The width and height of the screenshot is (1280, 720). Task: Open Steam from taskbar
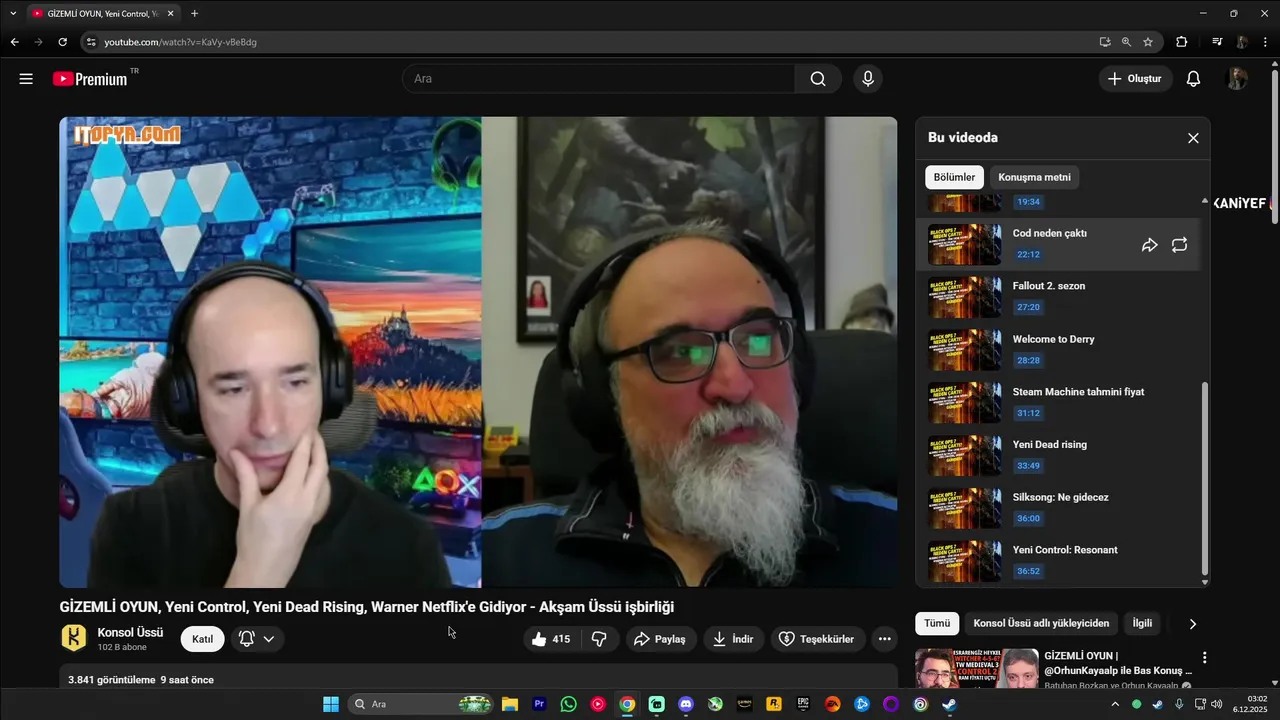click(x=949, y=704)
